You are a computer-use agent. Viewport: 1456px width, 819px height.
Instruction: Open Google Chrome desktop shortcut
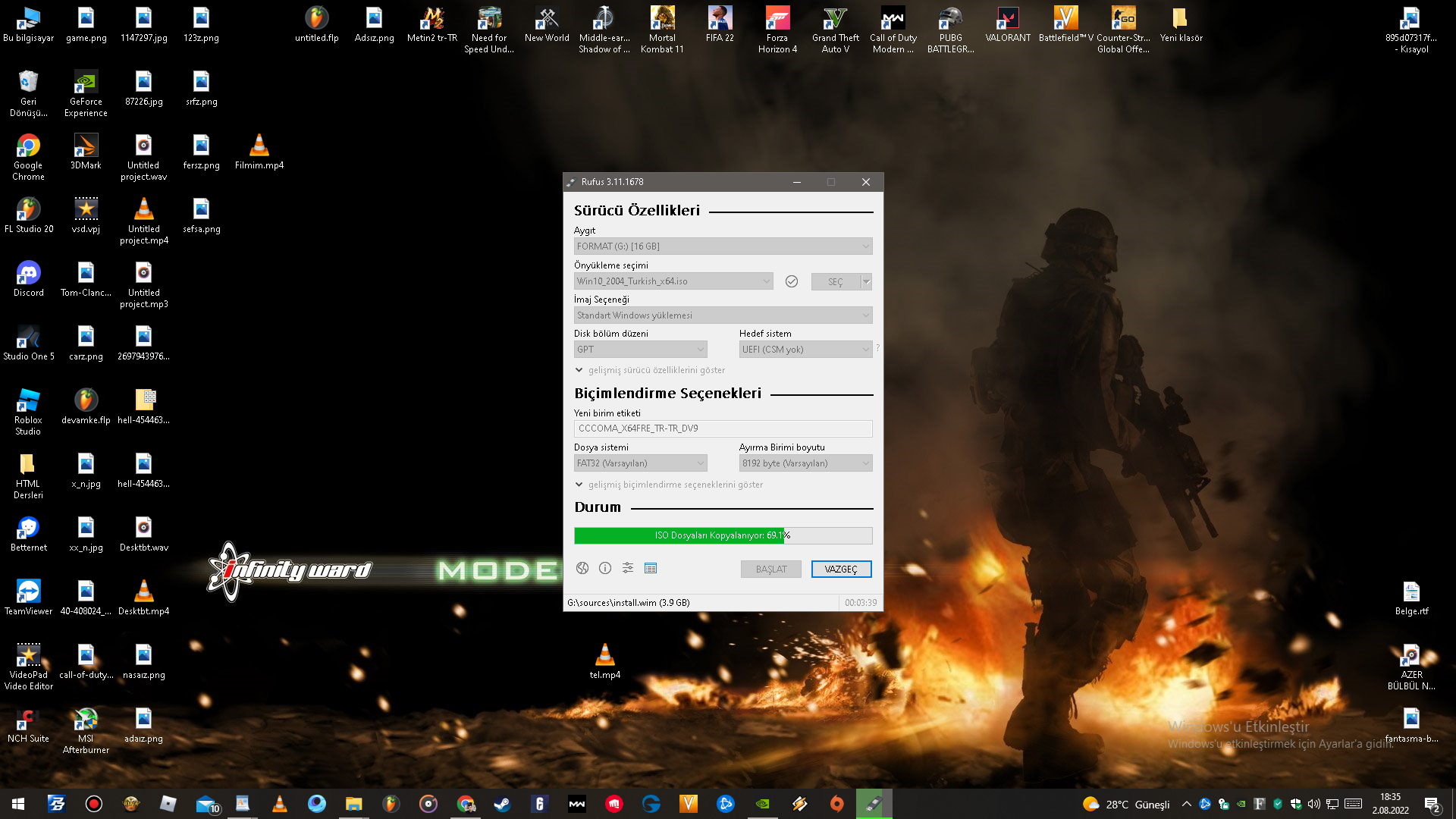coord(28,146)
